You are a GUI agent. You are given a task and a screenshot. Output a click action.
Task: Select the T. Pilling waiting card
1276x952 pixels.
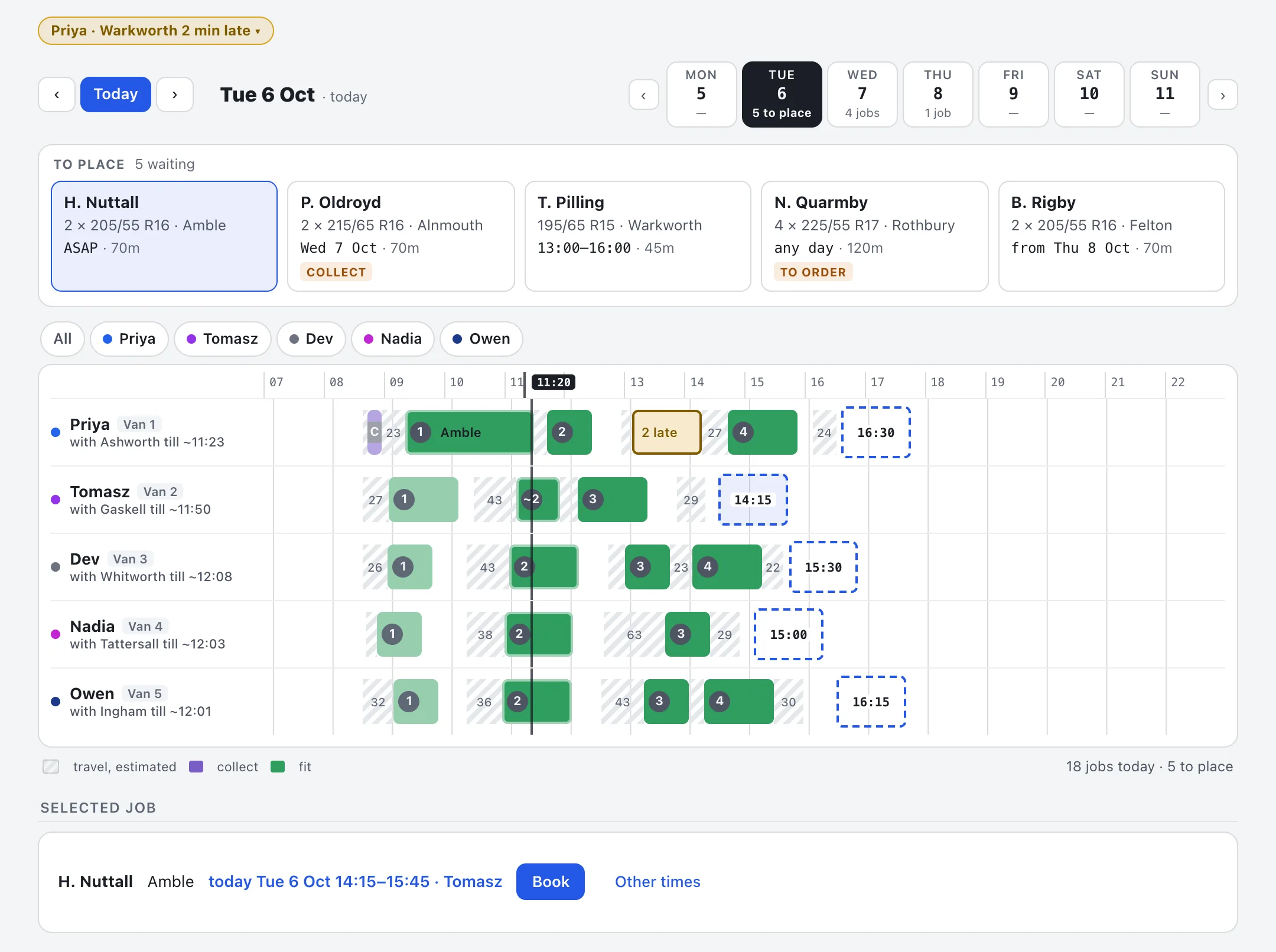tap(638, 236)
